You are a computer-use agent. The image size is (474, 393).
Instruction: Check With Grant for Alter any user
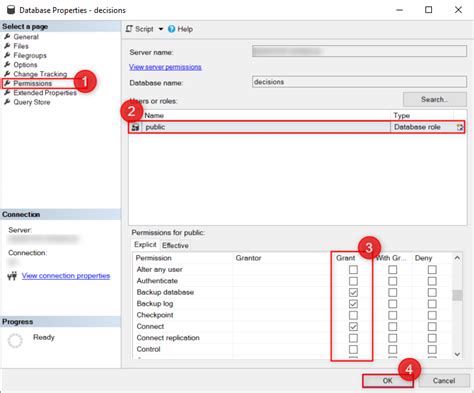[393, 269]
